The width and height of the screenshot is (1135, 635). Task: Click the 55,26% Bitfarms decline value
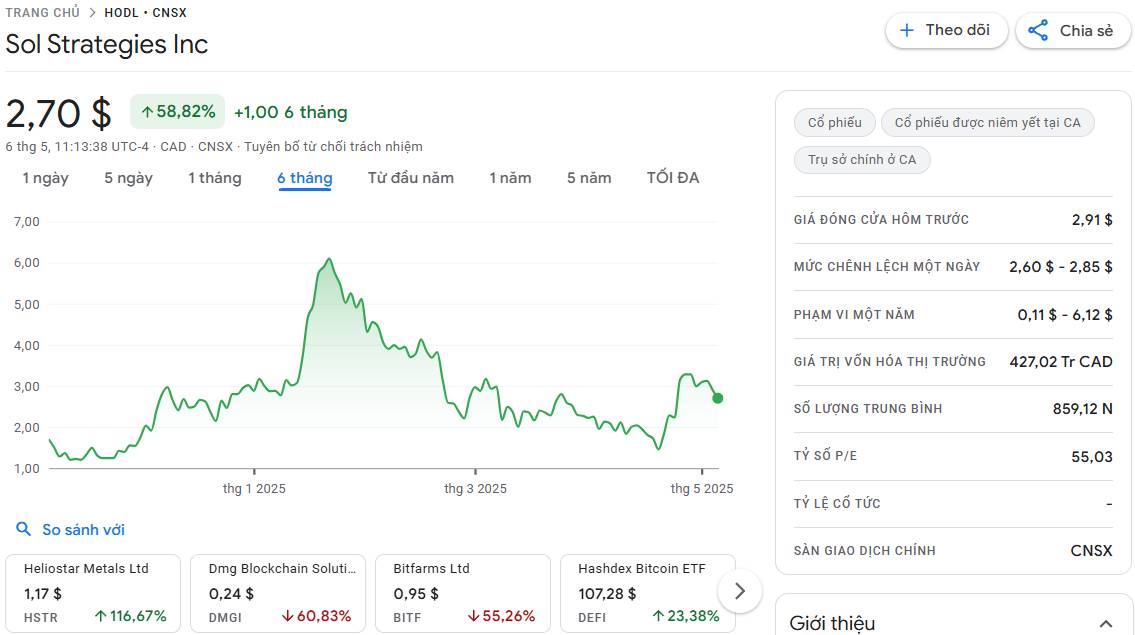tap(501, 616)
